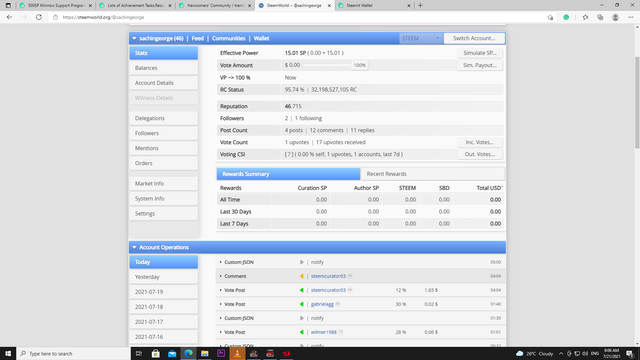
Task: Switch to the Newcomers' Community browser tab
Action: [215, 5]
